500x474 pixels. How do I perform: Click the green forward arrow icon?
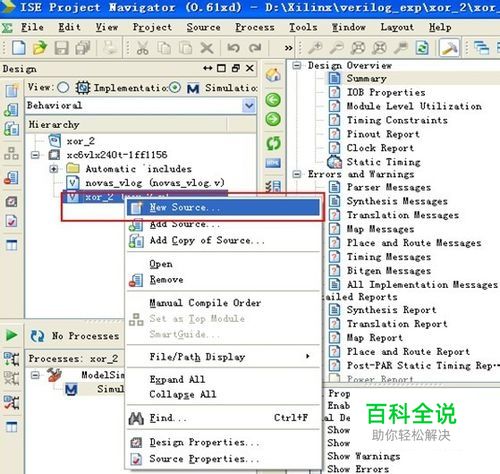pyautogui.click(x=273, y=119)
